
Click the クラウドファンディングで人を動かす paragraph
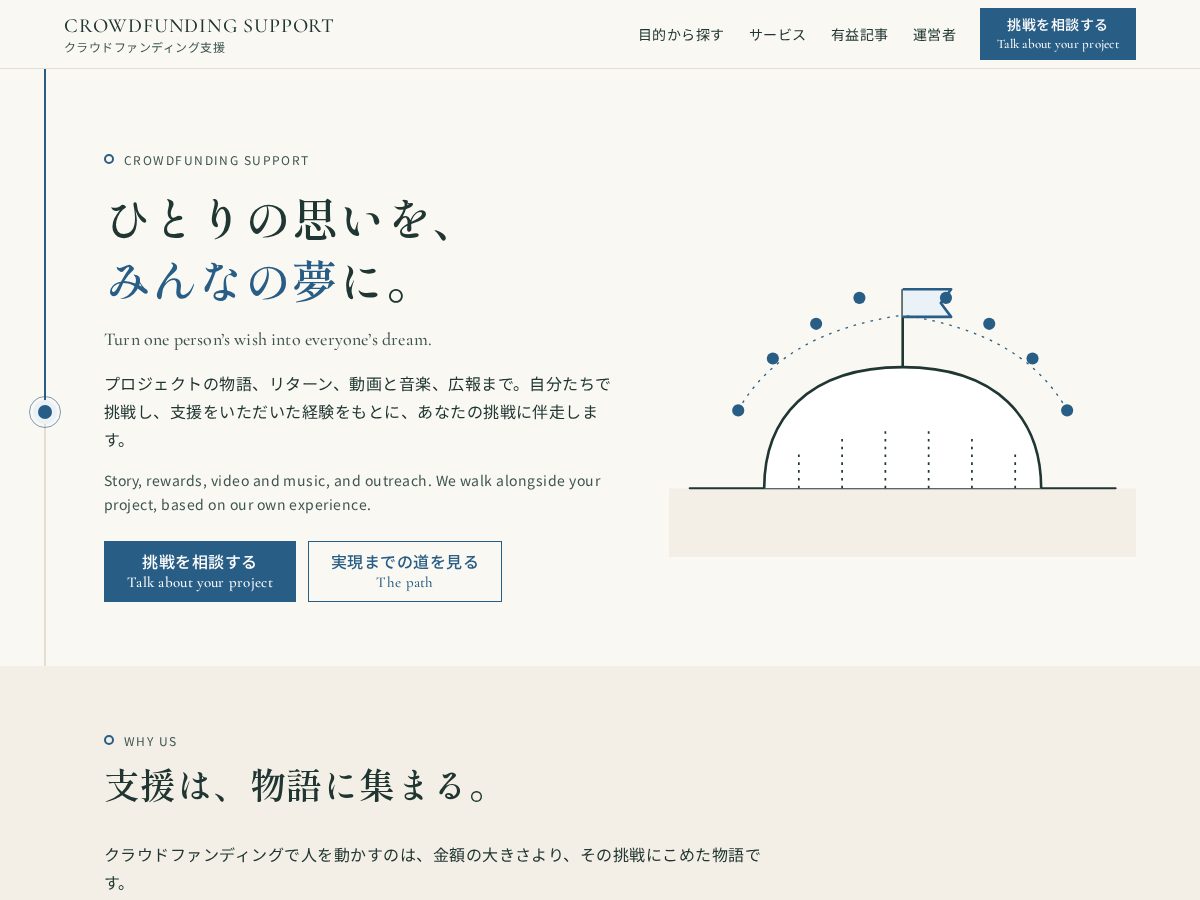[x=432, y=869]
